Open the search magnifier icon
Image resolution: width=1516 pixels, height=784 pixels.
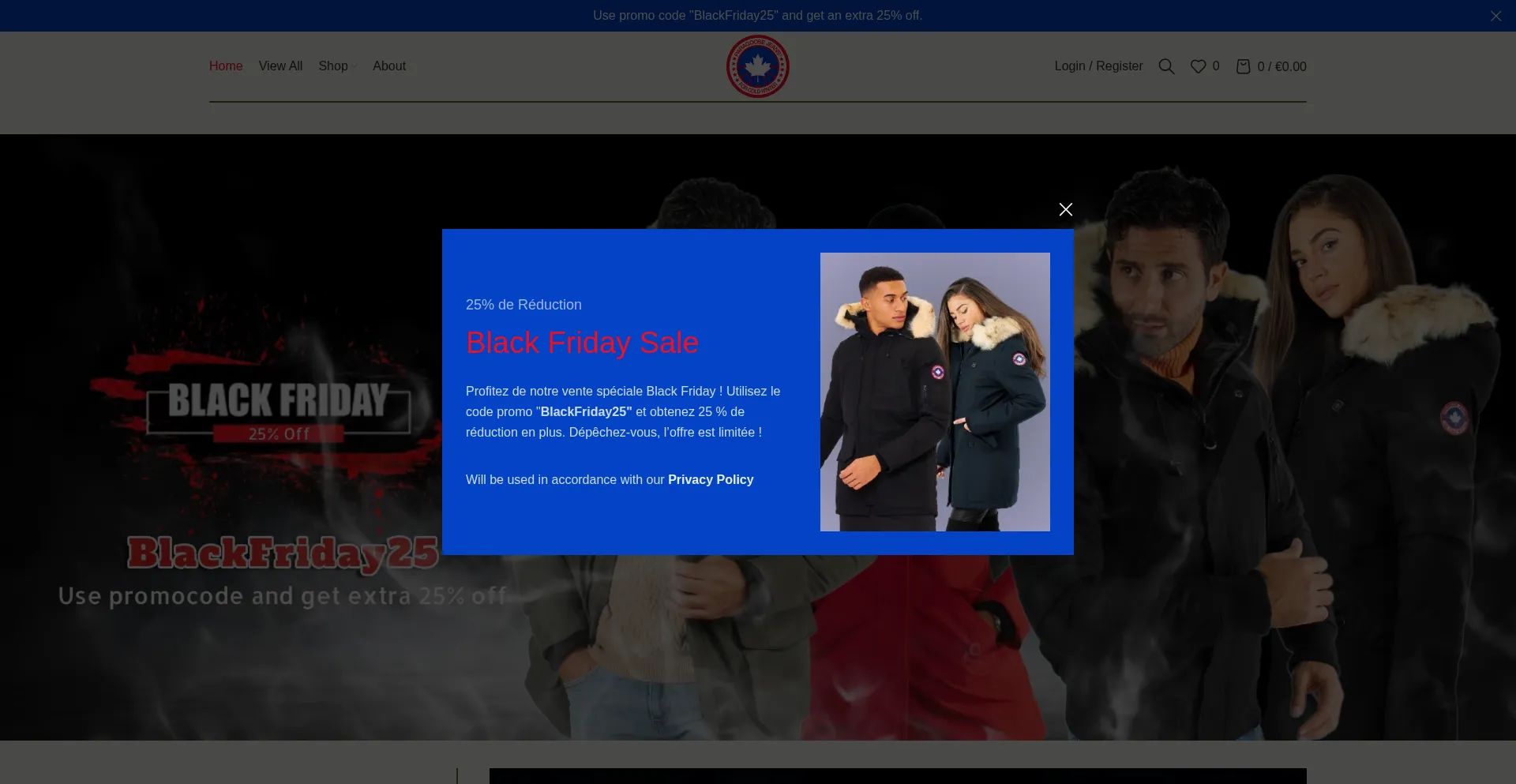(x=1166, y=66)
